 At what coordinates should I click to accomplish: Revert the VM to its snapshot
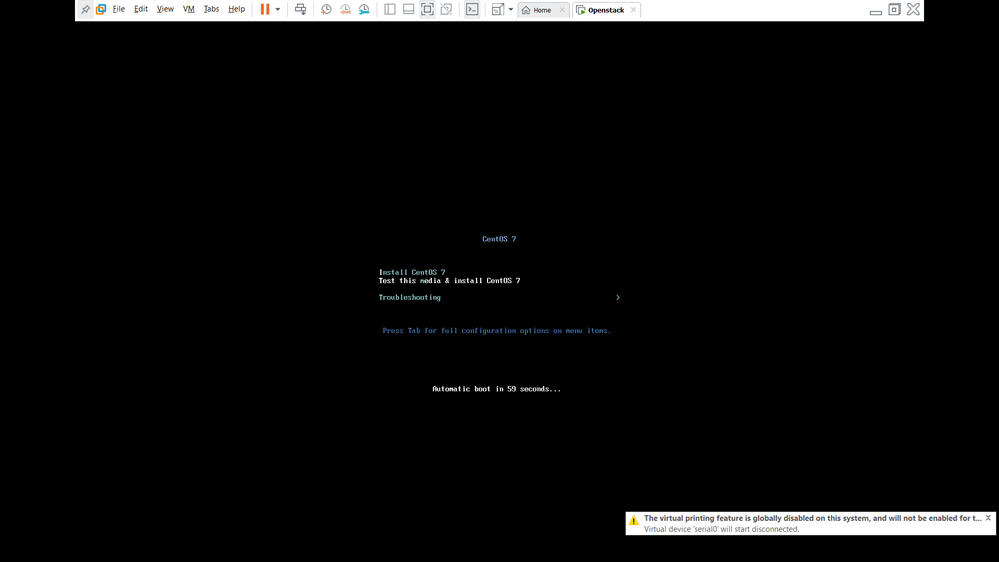[345, 10]
